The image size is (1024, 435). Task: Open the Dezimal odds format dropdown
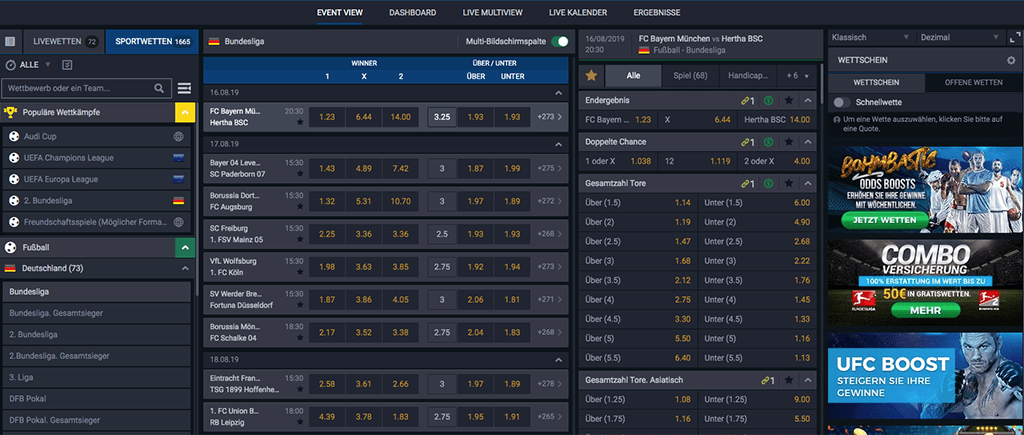tap(959, 38)
